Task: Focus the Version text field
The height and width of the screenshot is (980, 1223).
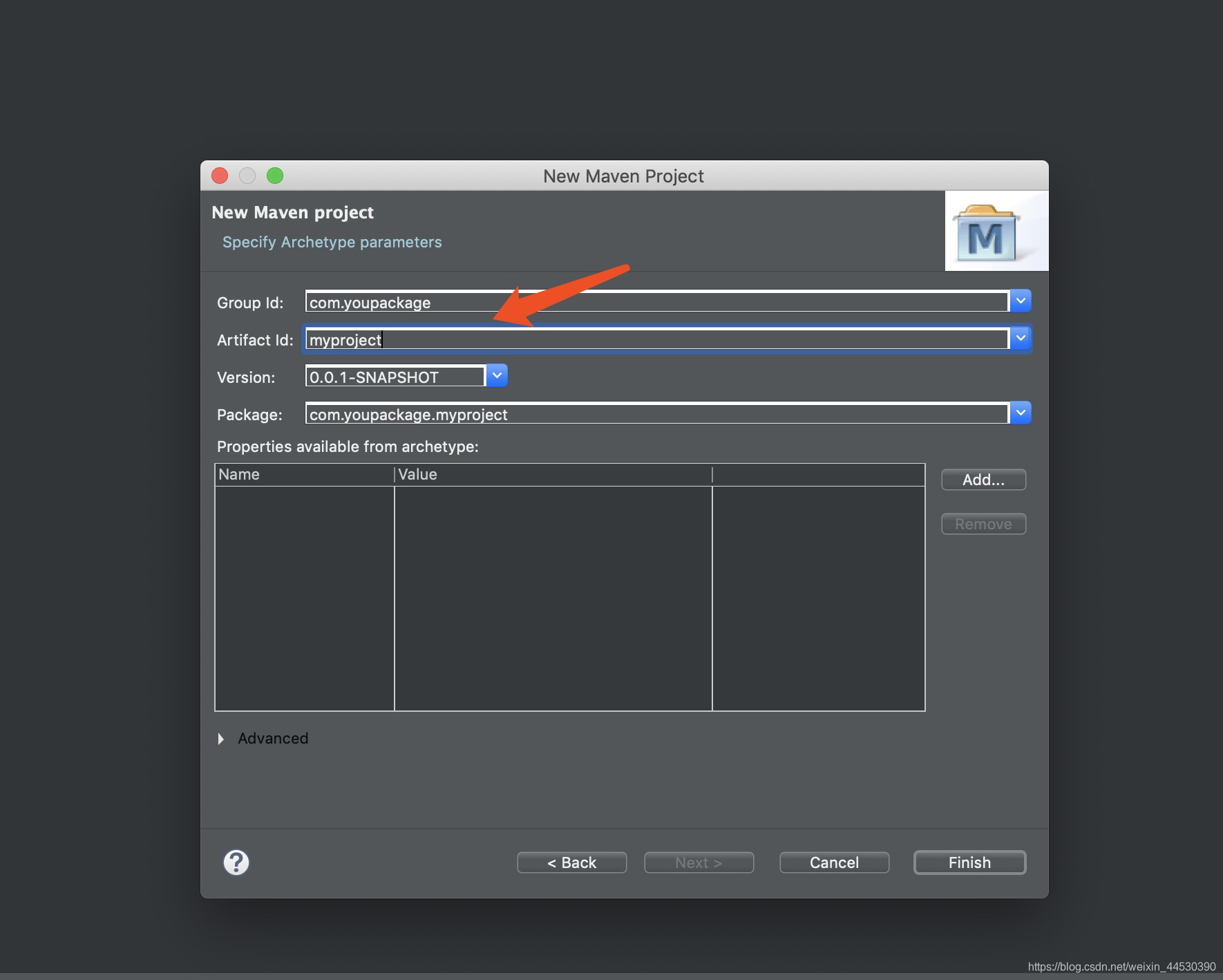Action: (395, 377)
